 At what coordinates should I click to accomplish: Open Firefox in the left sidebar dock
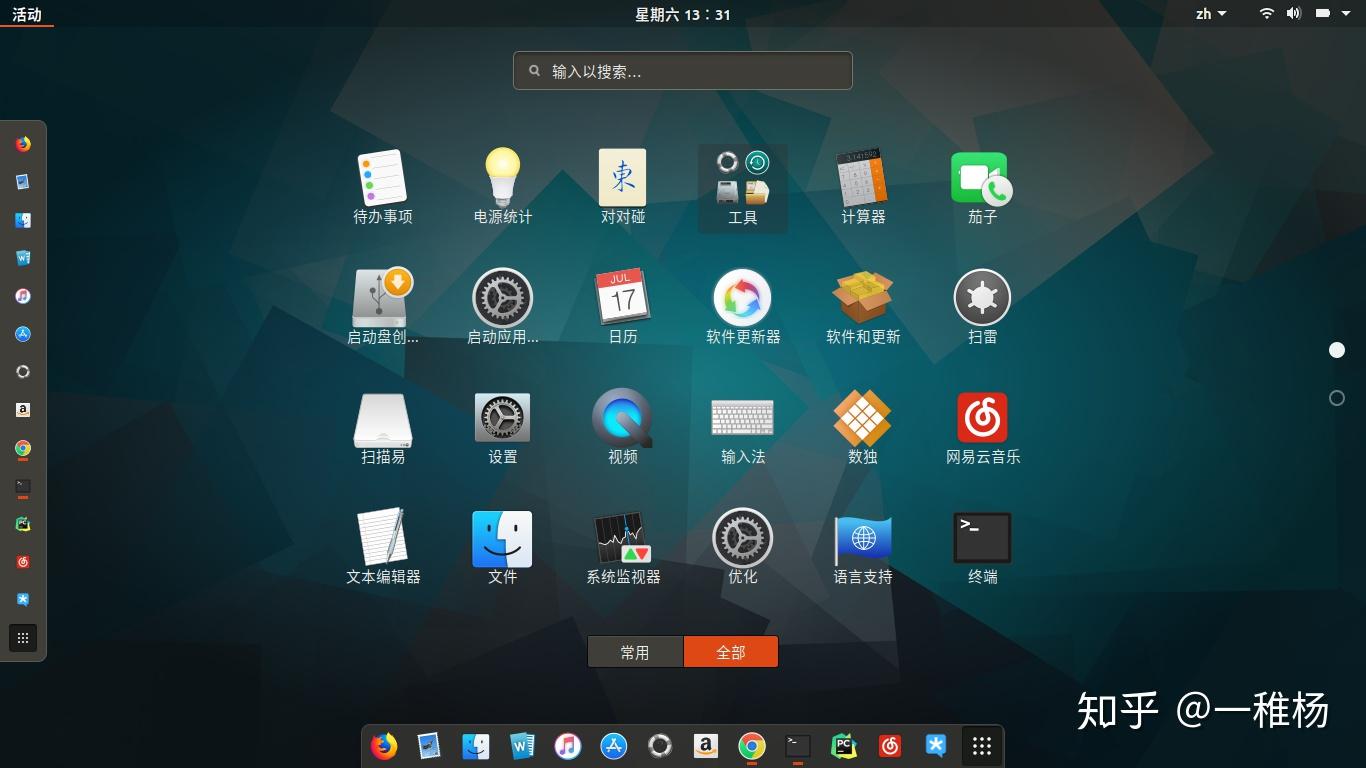(23, 144)
